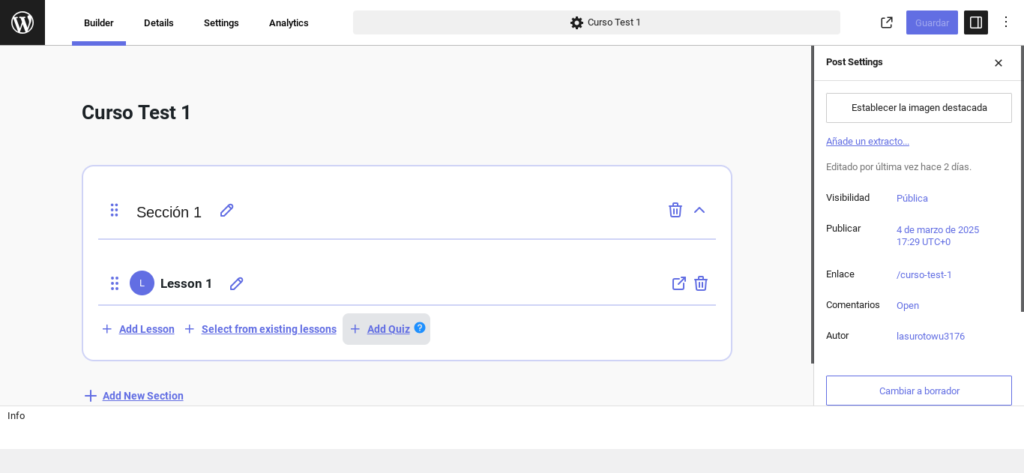Image resolution: width=1024 pixels, height=473 pixels.
Task: Click the Add New Section link
Action: pyautogui.click(x=143, y=396)
